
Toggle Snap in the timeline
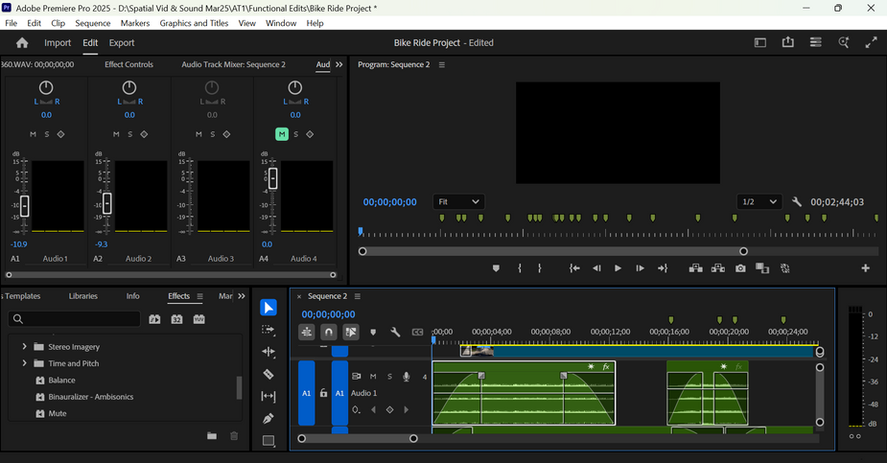point(328,332)
